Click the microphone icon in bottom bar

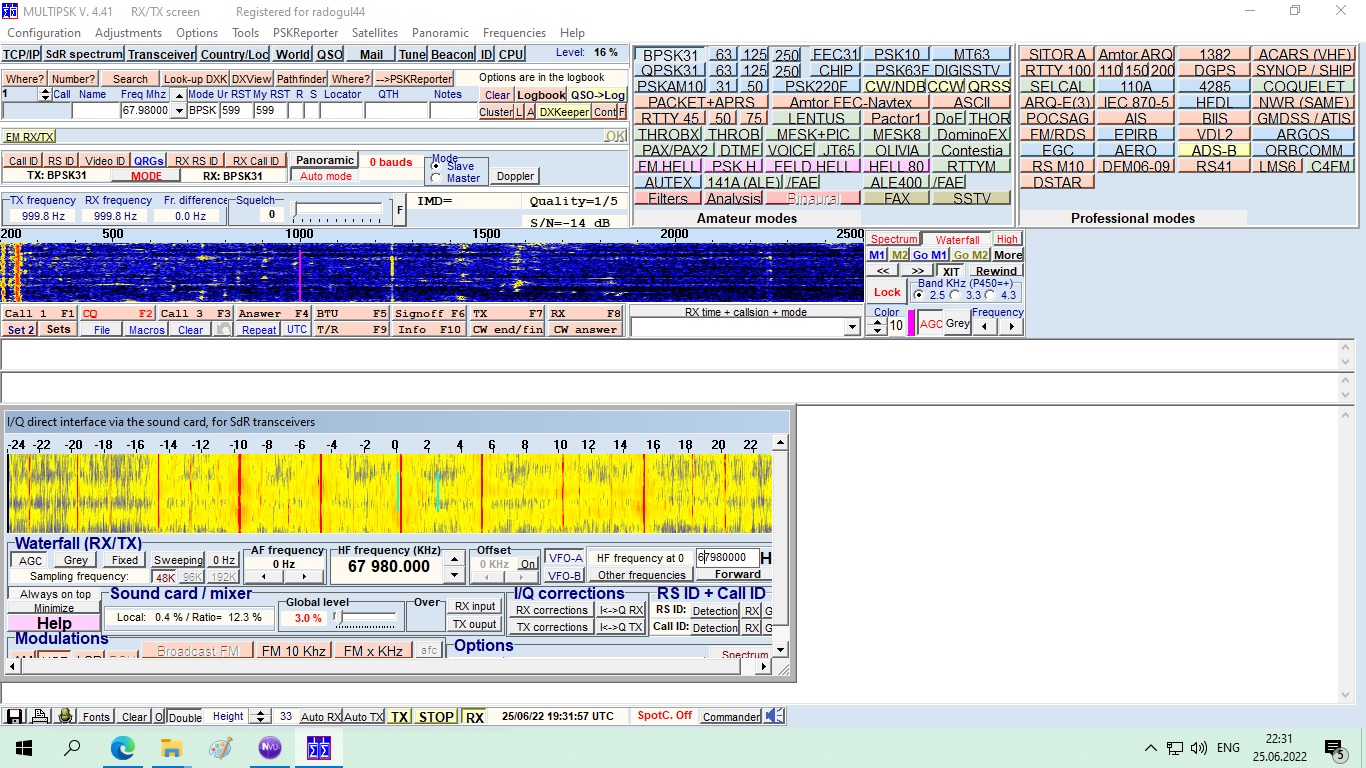(65, 716)
